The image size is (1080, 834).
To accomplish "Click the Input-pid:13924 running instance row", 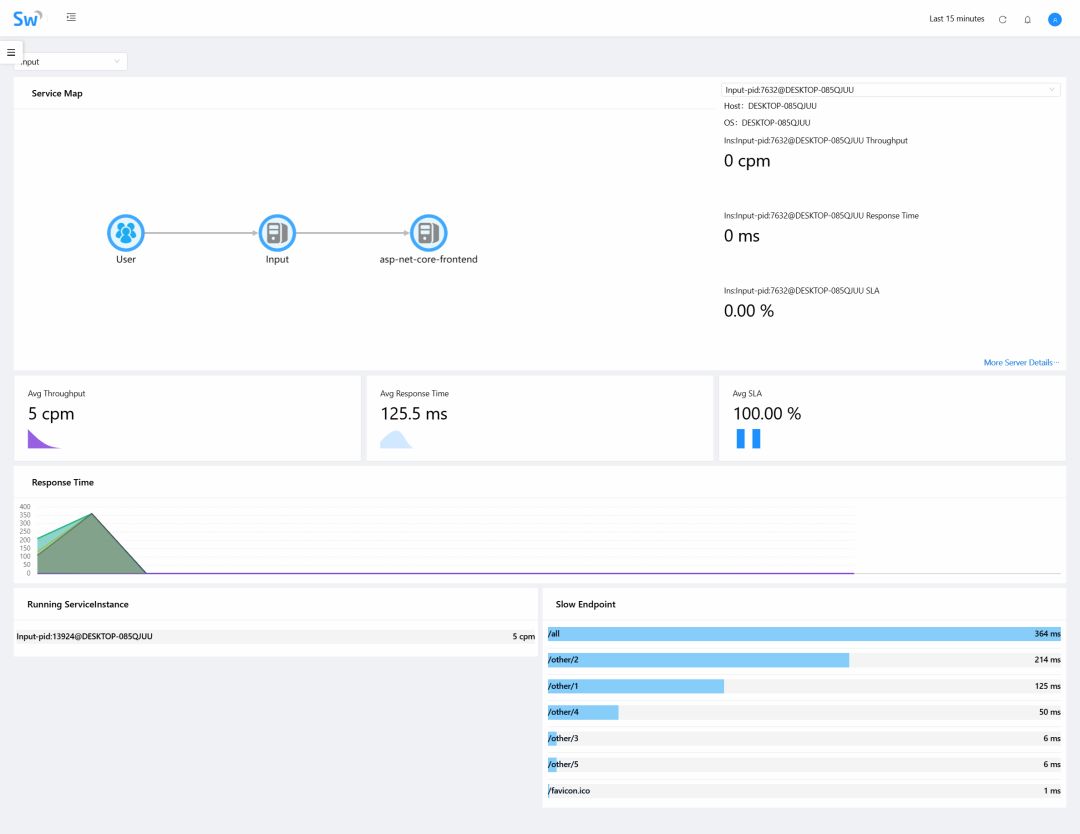I will 275,636.
